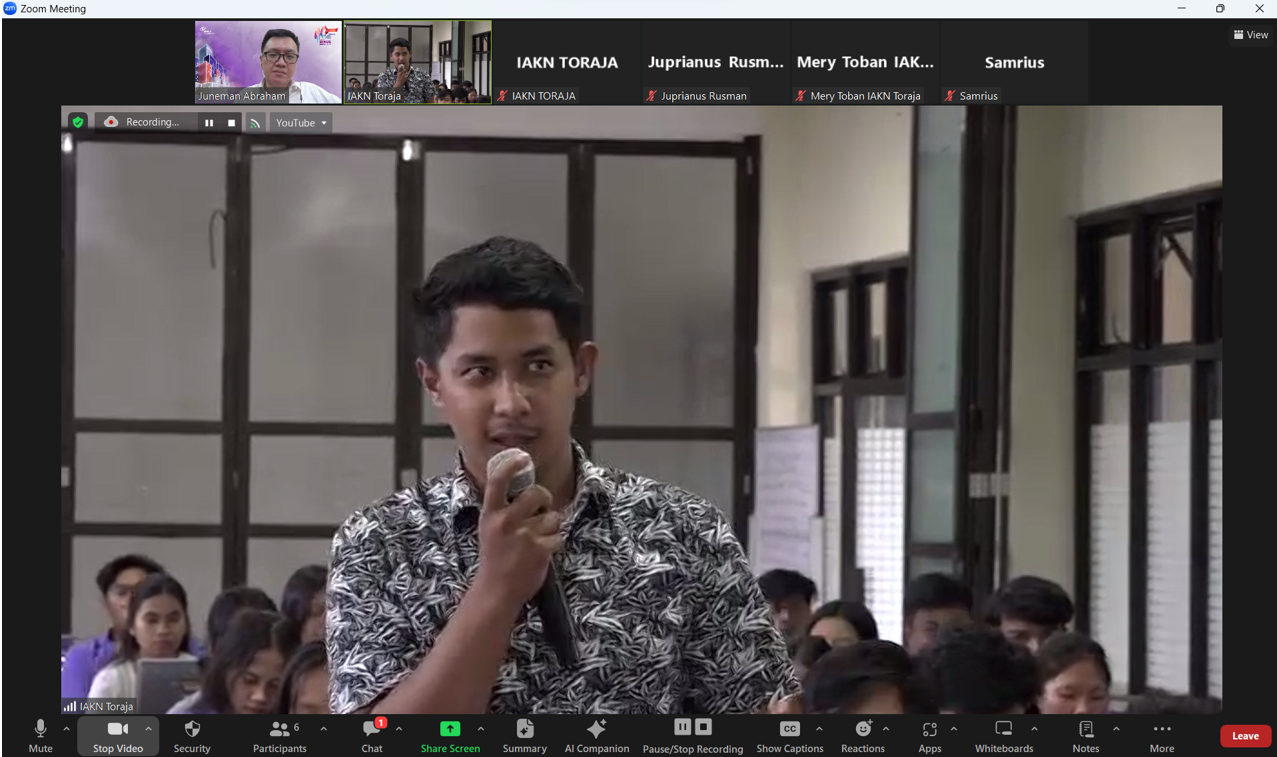Restore down the Zoom Meeting window
Viewport: 1277px width, 757px height.
(1220, 9)
